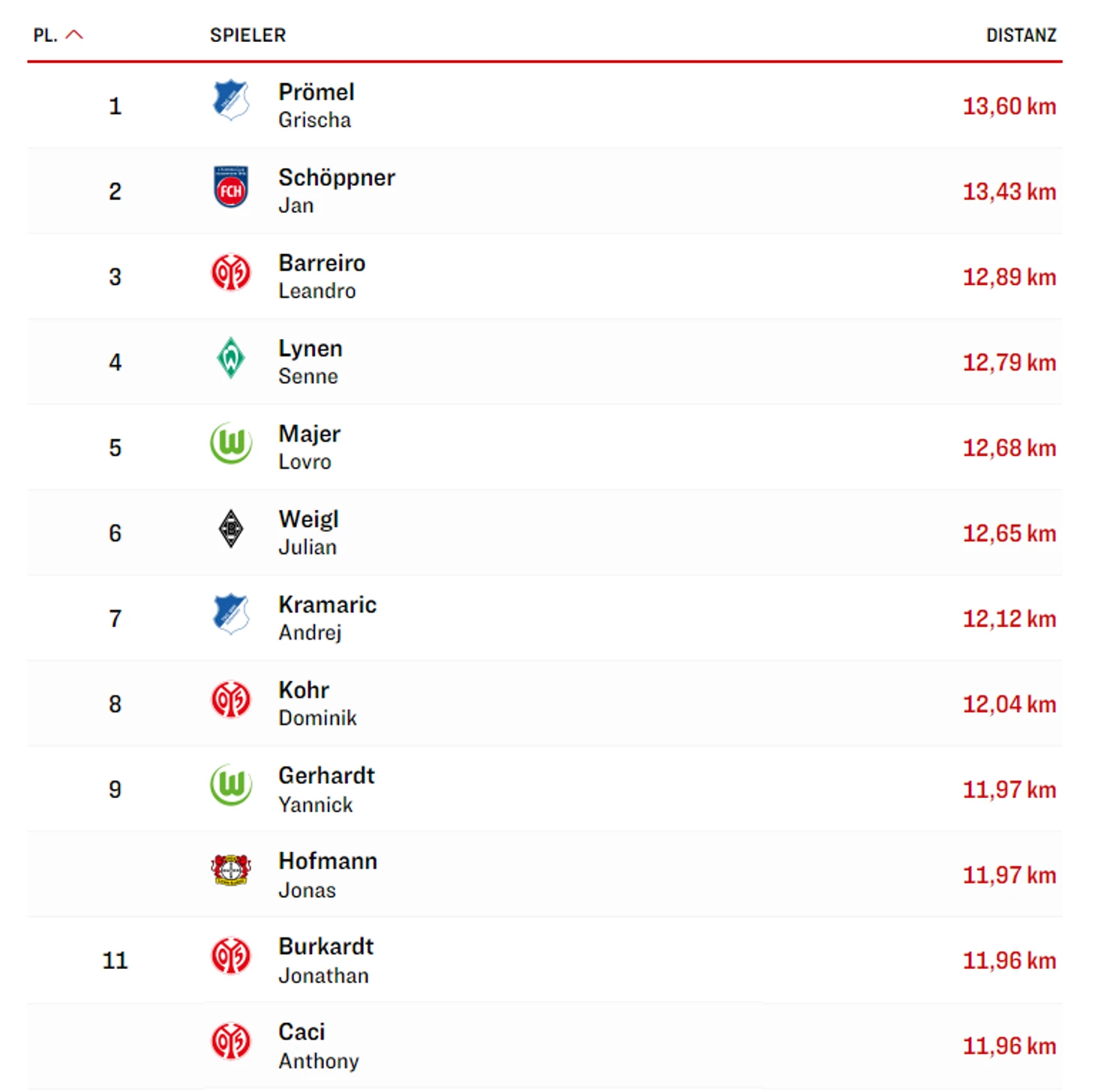Open player Jan Schöppner
Screen dimensions: 1095x1092
click(337, 190)
